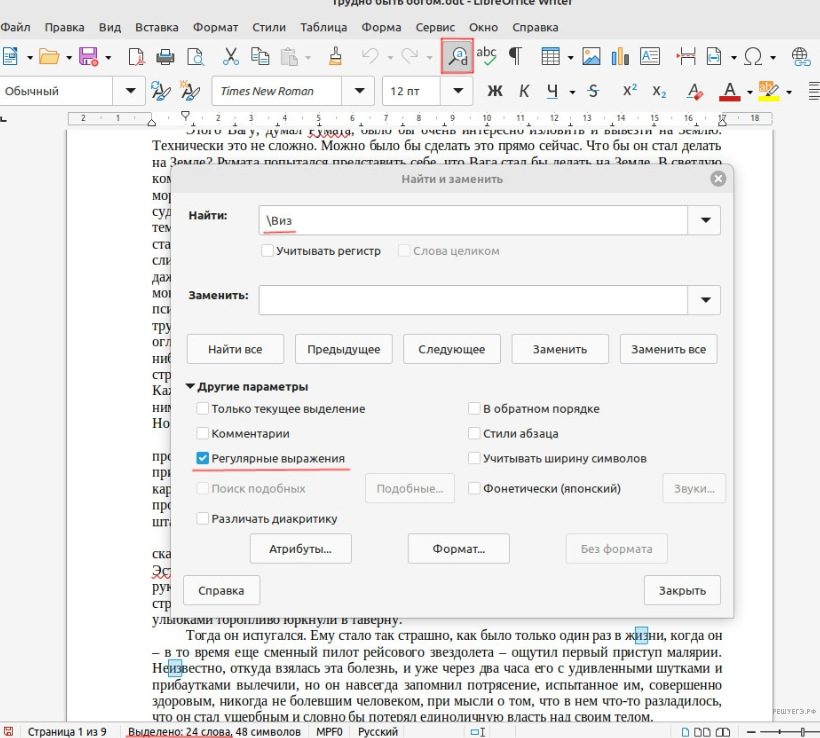Open the Сервис menu
This screenshot has height=738, width=820.
tap(435, 28)
